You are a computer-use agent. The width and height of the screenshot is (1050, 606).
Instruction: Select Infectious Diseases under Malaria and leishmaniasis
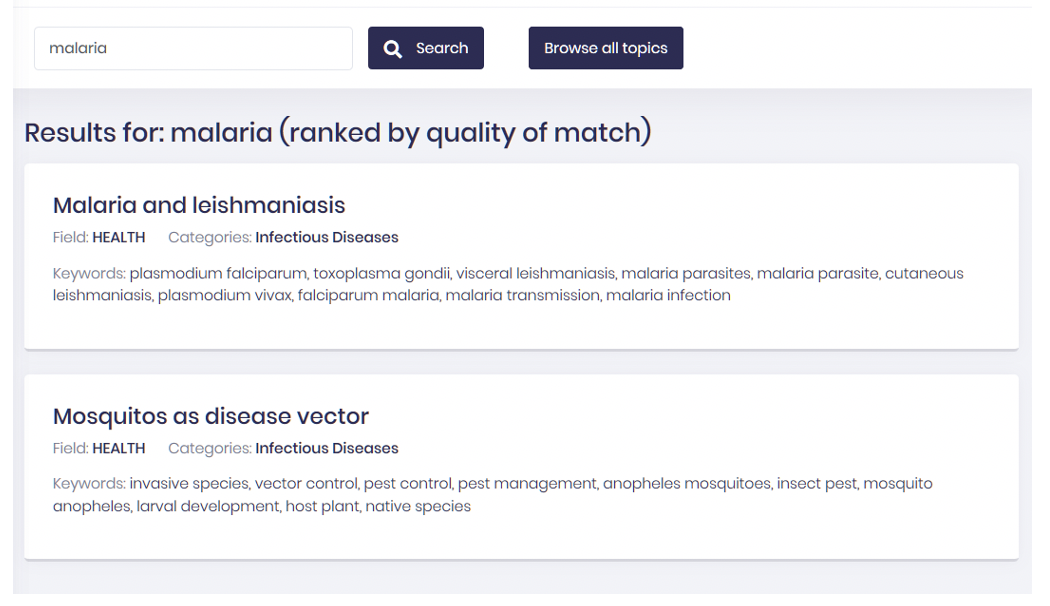[327, 237]
